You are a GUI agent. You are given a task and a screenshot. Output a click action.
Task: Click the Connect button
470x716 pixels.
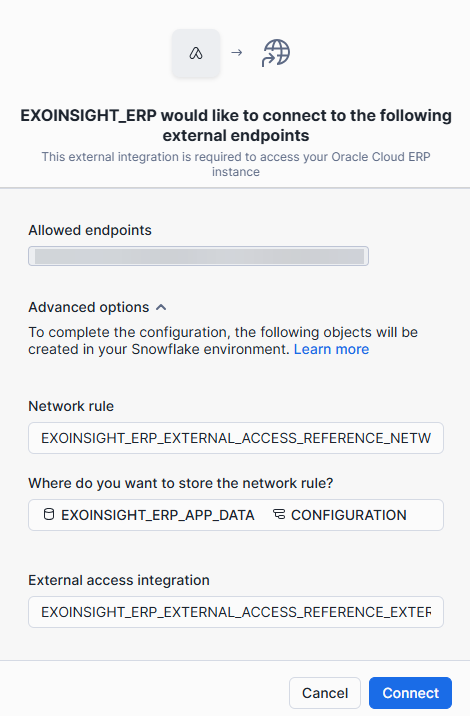pyautogui.click(x=410, y=693)
